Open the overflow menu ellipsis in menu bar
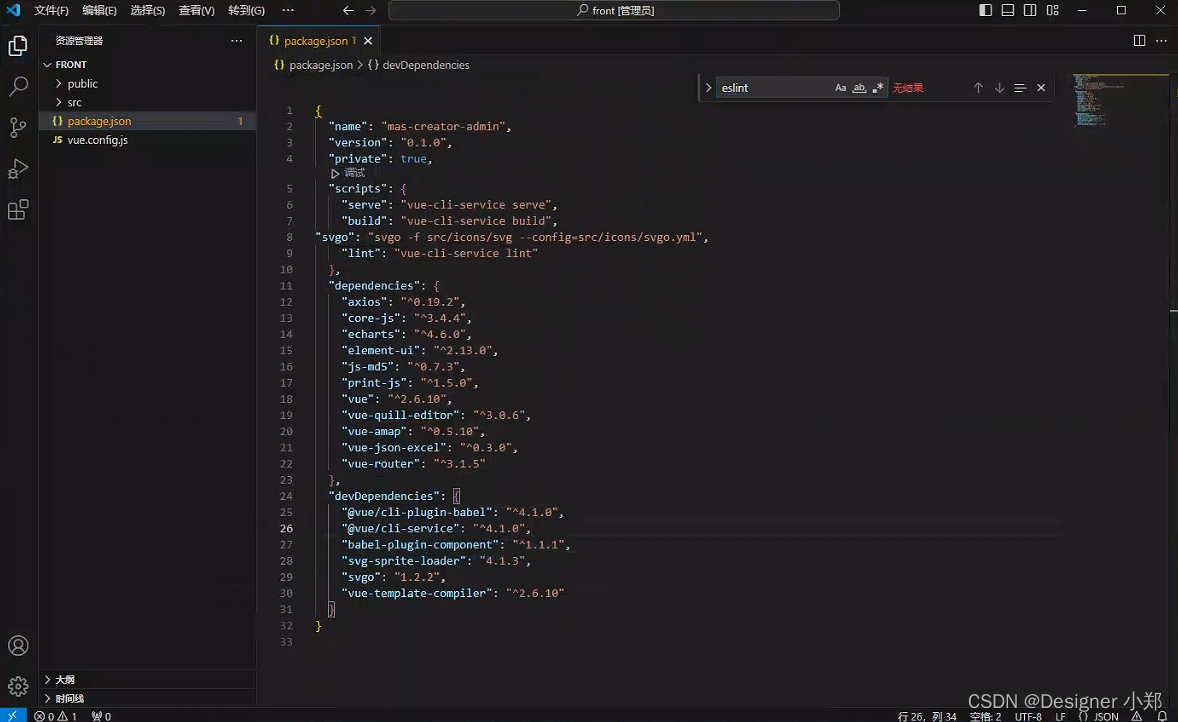This screenshot has width=1178, height=722. (x=288, y=11)
